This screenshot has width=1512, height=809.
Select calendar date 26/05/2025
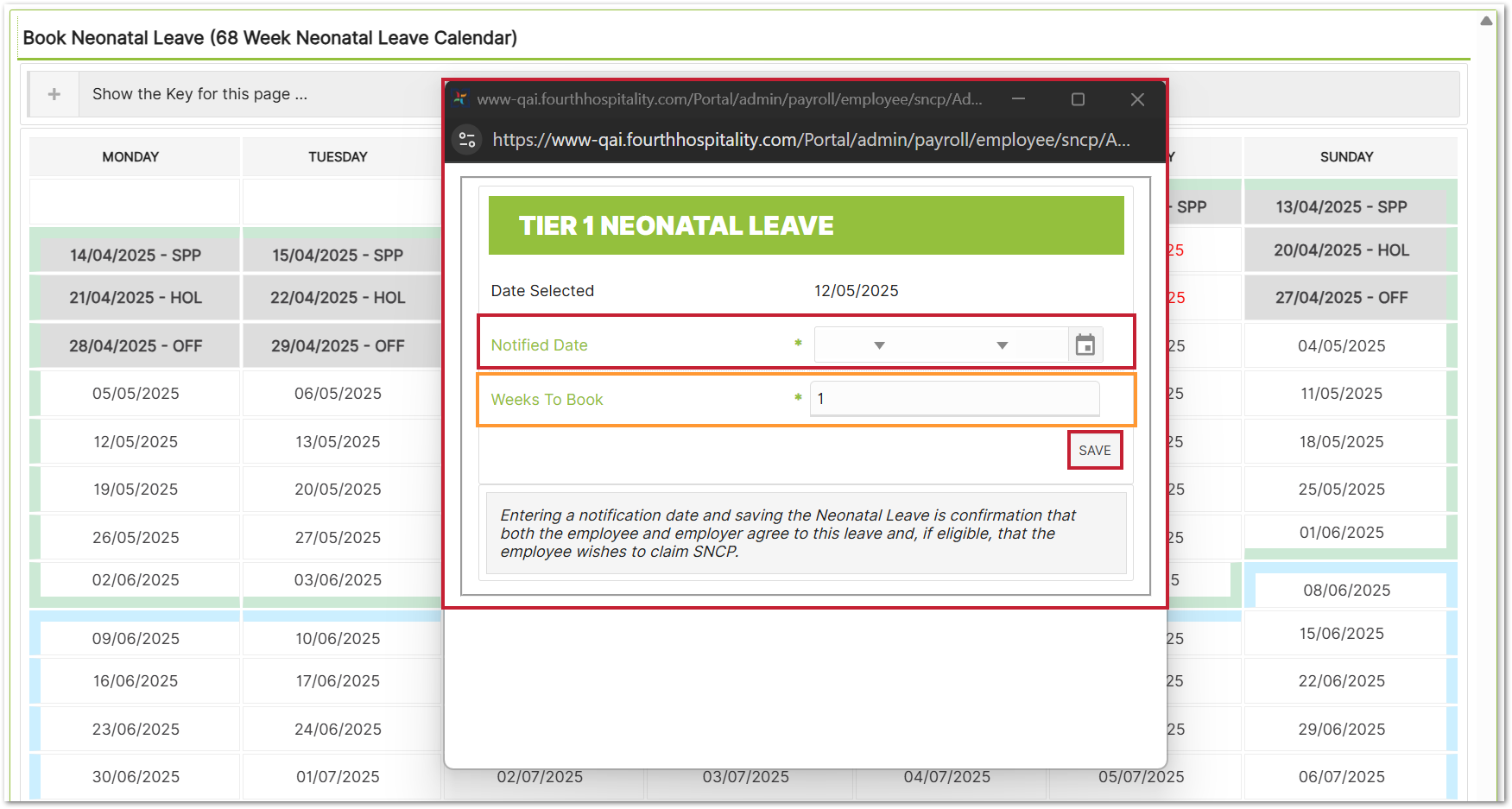[136, 538]
